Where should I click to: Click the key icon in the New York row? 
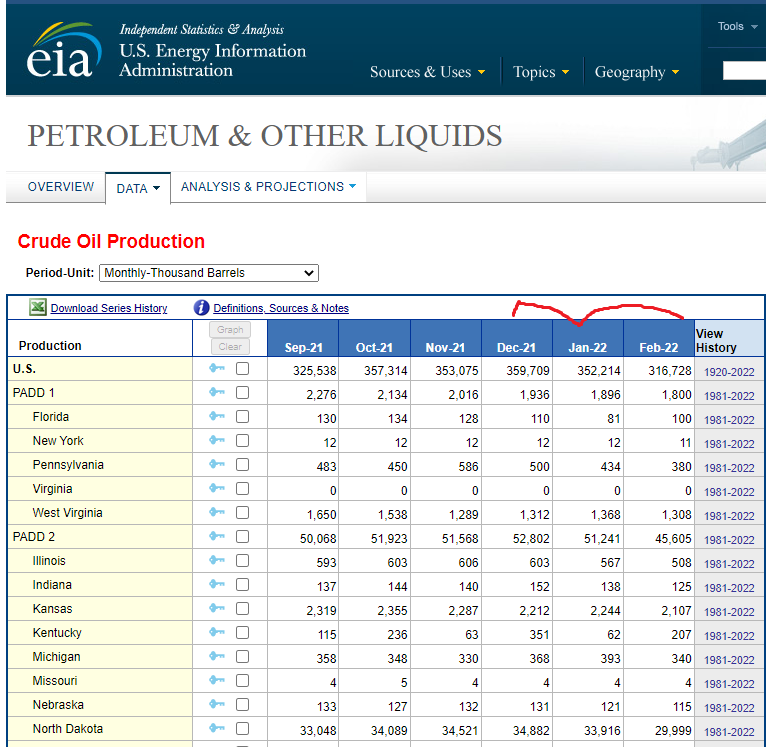click(217, 440)
